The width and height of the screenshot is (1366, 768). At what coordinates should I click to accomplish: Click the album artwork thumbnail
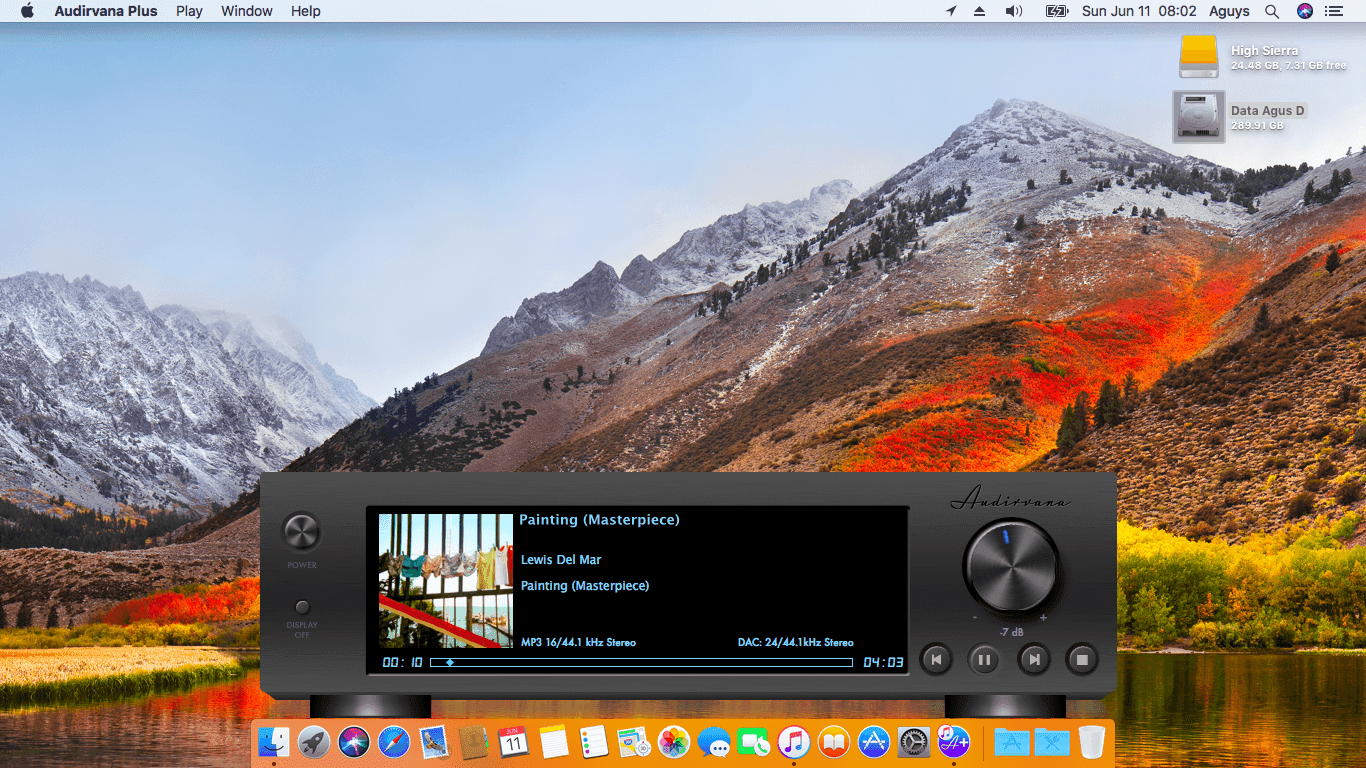[x=446, y=581]
